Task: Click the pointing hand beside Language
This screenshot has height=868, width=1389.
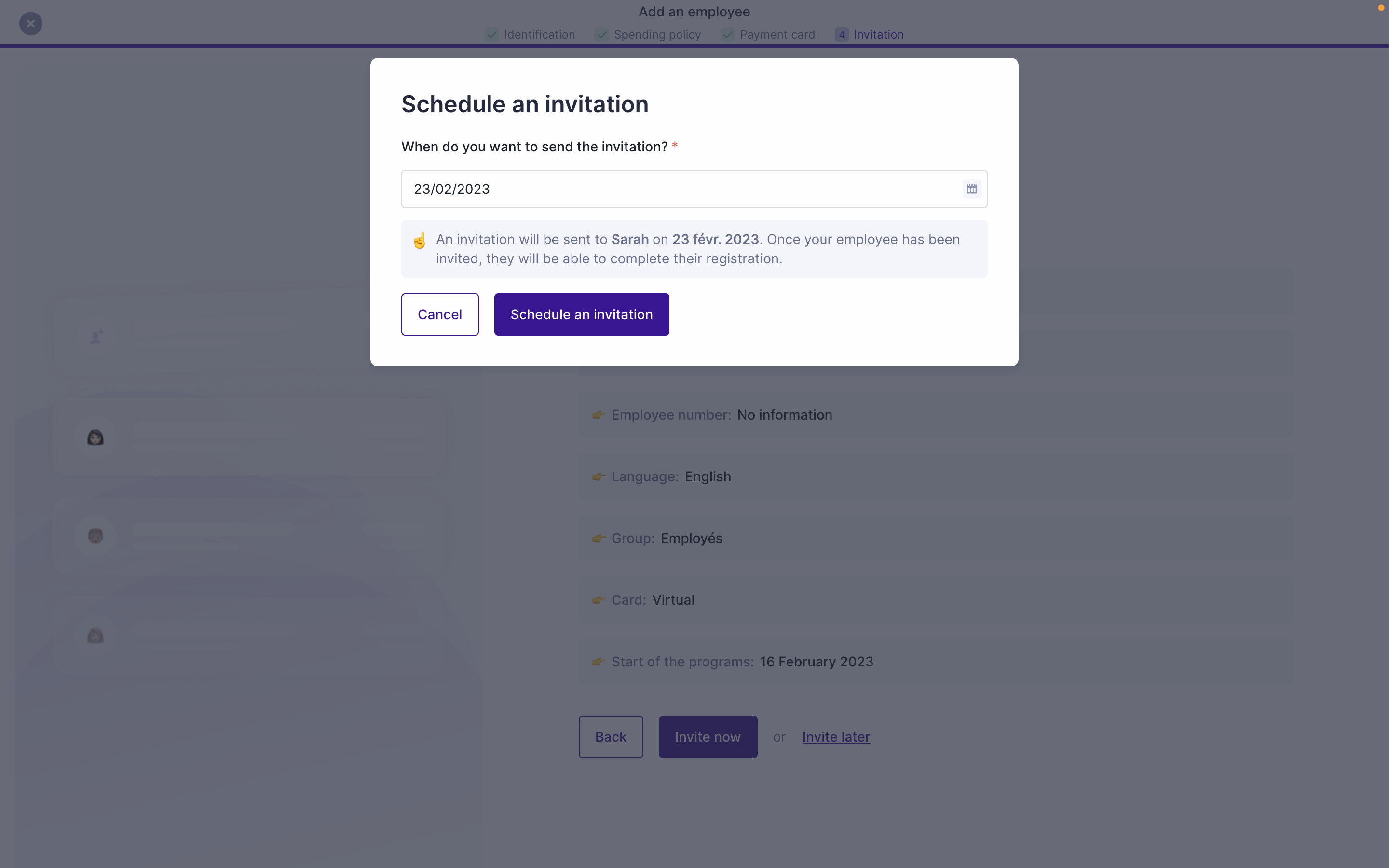Action: (x=599, y=476)
